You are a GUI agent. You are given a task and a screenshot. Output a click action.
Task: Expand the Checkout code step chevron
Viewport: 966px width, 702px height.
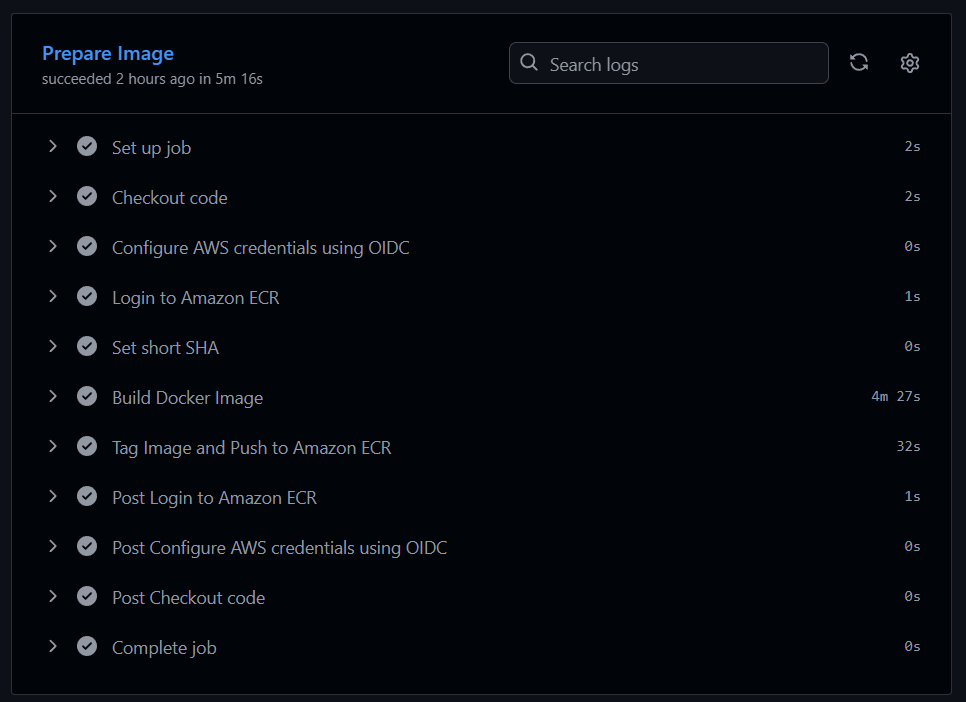(x=53, y=197)
